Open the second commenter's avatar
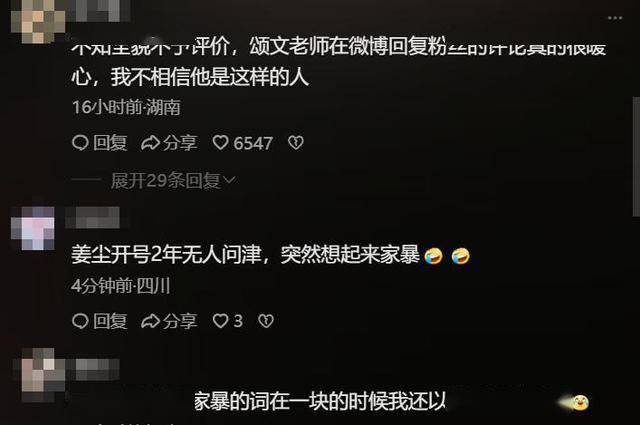Viewport: 640px width, 425px height. pos(33,228)
